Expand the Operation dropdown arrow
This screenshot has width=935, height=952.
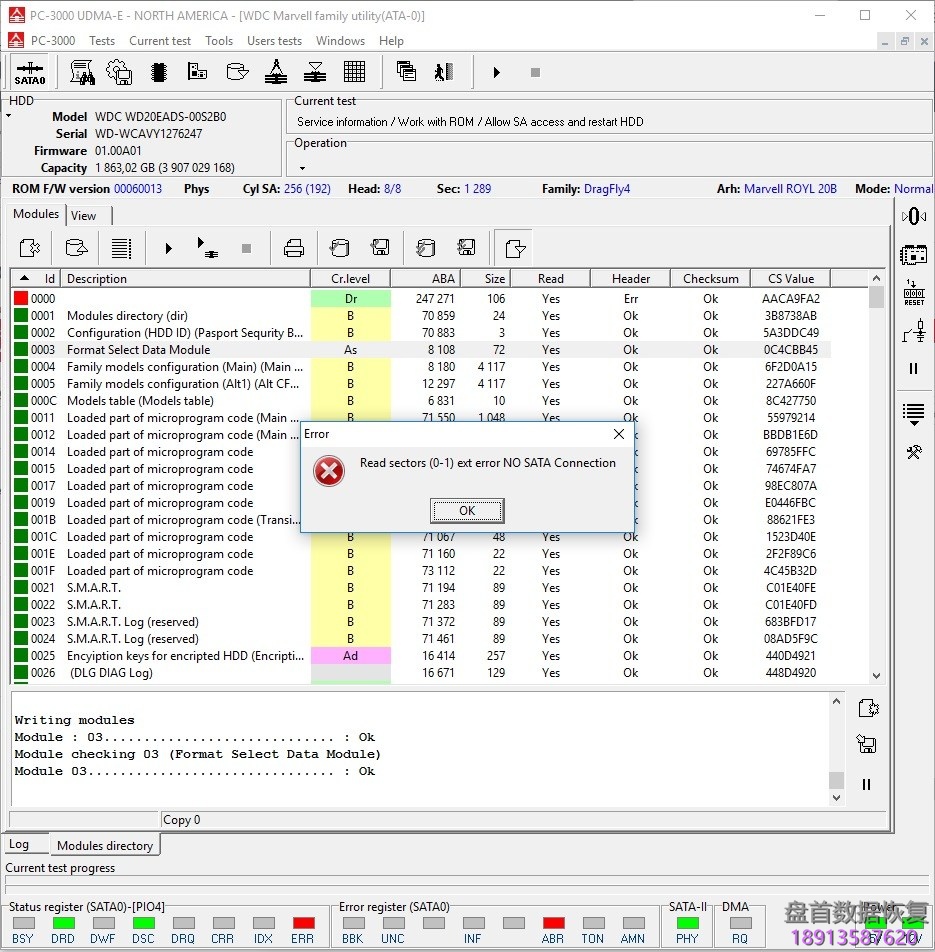302,168
